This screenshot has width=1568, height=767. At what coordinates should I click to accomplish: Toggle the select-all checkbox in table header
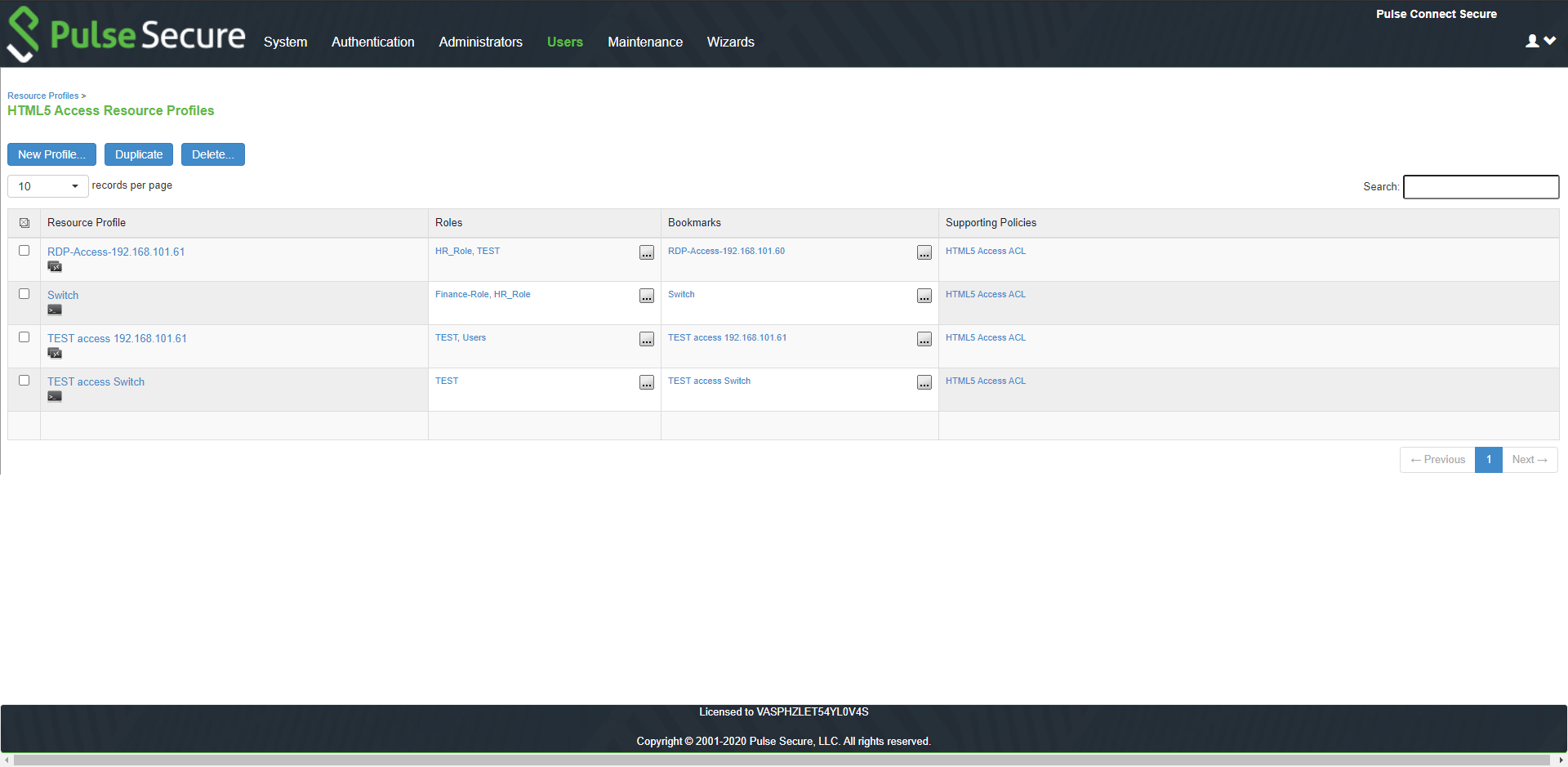click(24, 223)
